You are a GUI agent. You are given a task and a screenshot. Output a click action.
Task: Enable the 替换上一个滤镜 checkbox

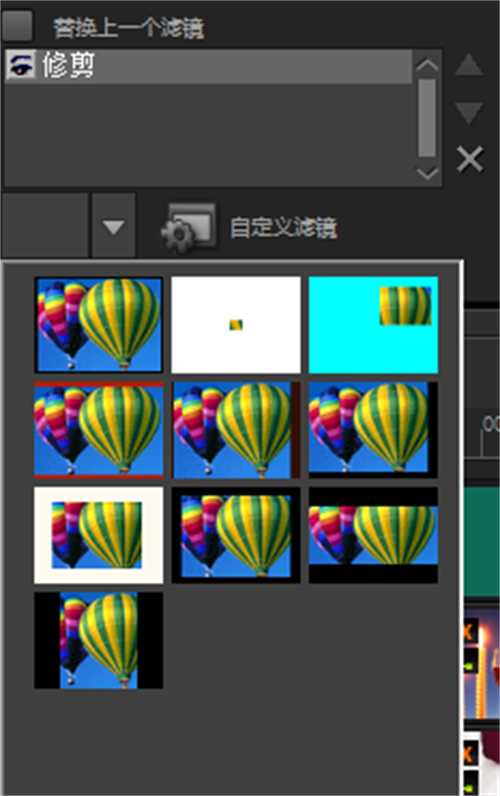[x=17, y=25]
